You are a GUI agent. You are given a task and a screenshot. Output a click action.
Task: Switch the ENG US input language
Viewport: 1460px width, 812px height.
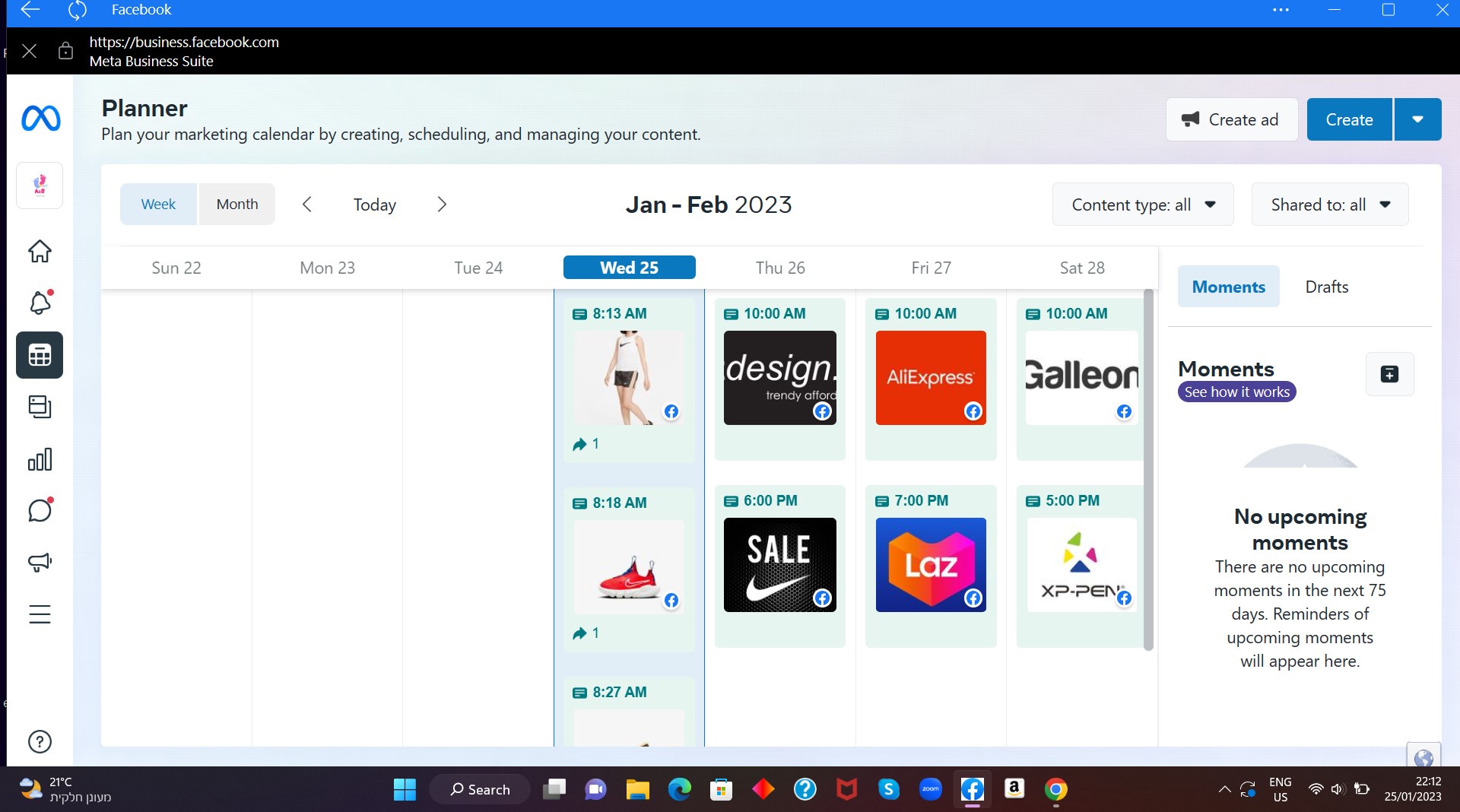(1281, 789)
